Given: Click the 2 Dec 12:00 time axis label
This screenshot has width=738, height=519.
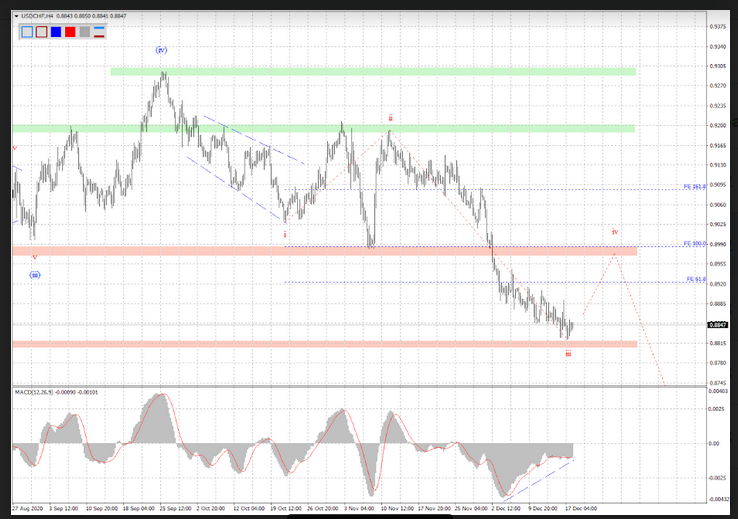Looking at the screenshot, I should tap(505, 508).
